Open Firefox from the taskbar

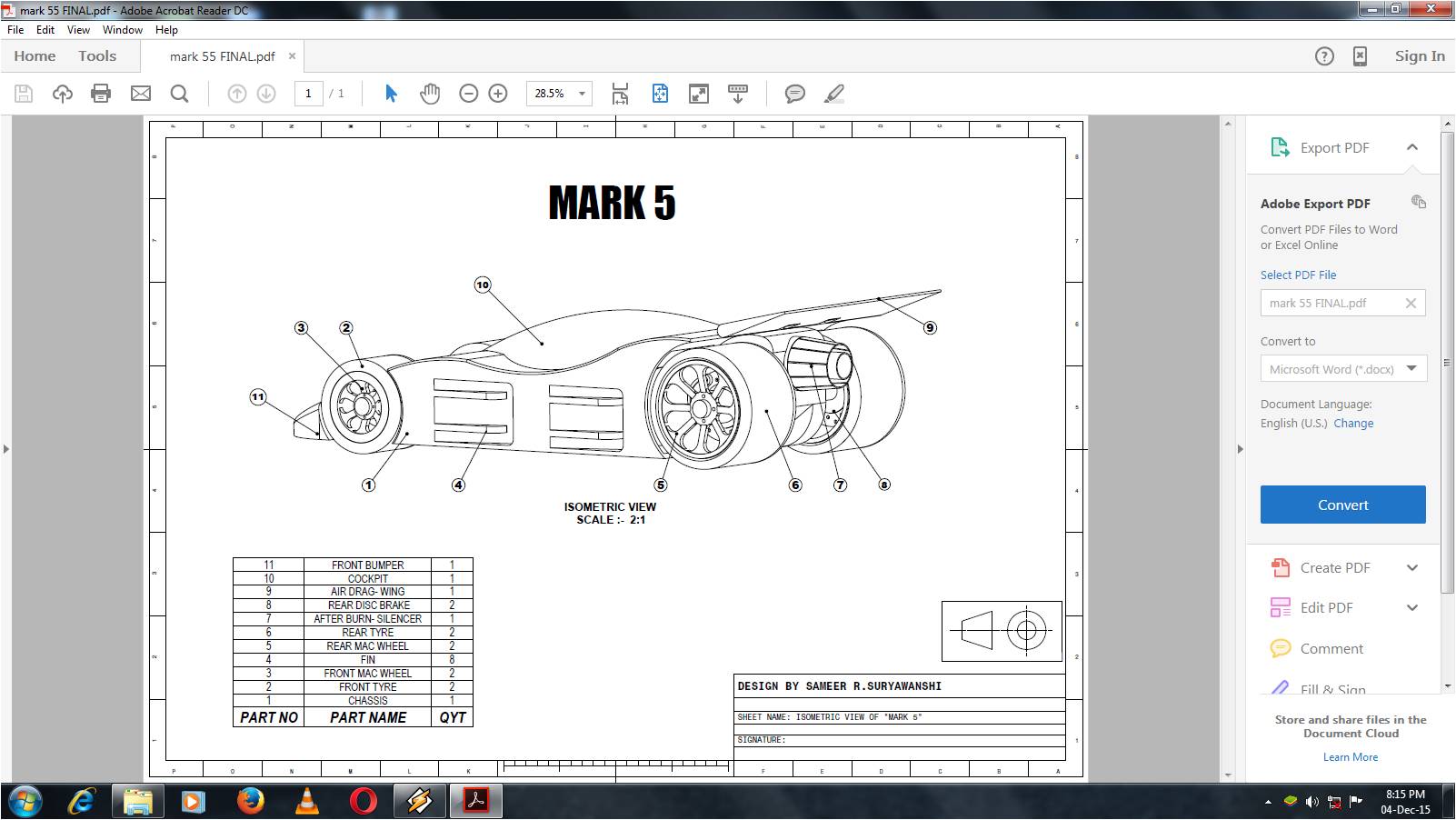click(x=251, y=801)
